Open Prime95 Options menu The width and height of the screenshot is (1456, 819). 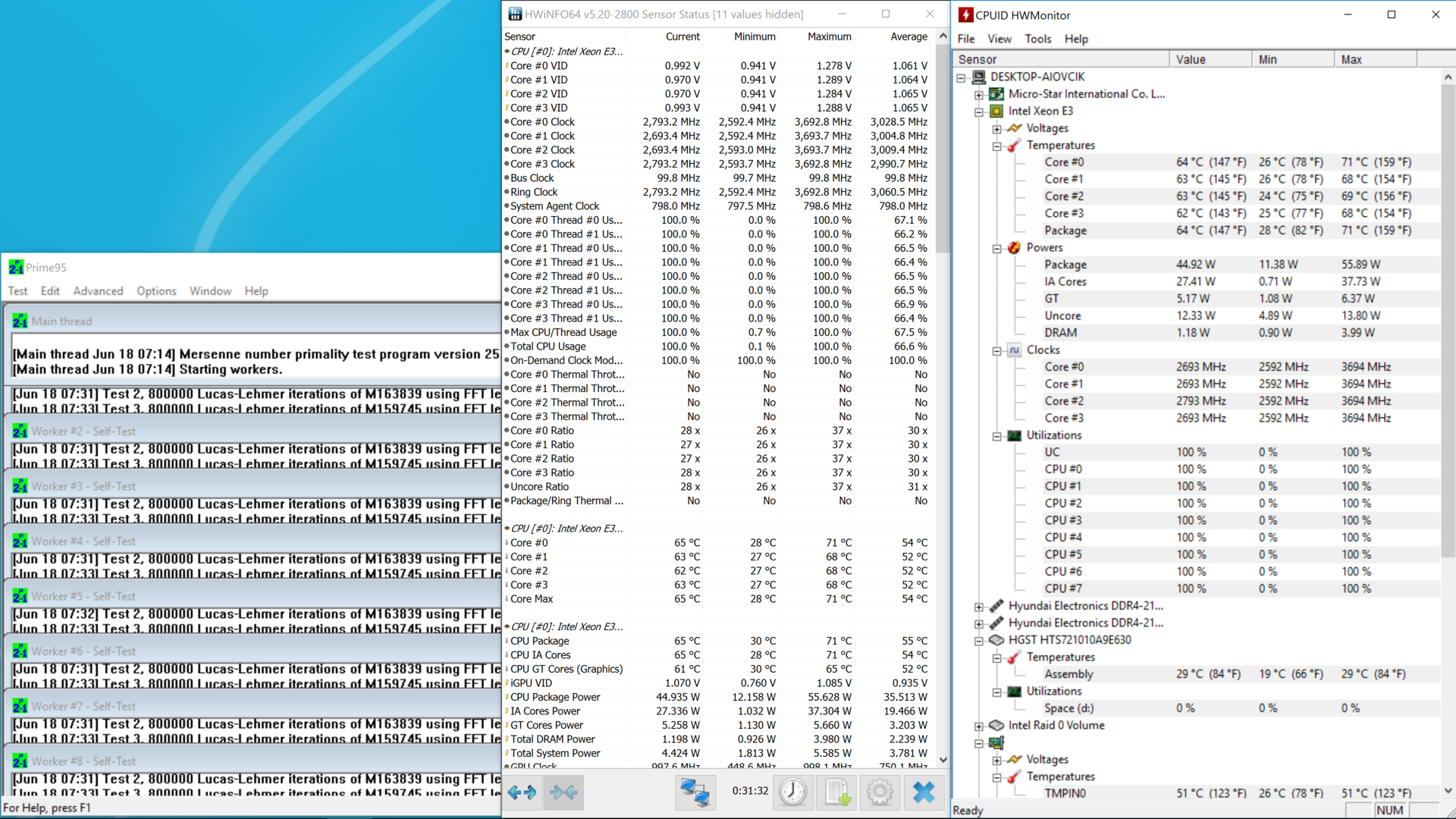click(156, 291)
